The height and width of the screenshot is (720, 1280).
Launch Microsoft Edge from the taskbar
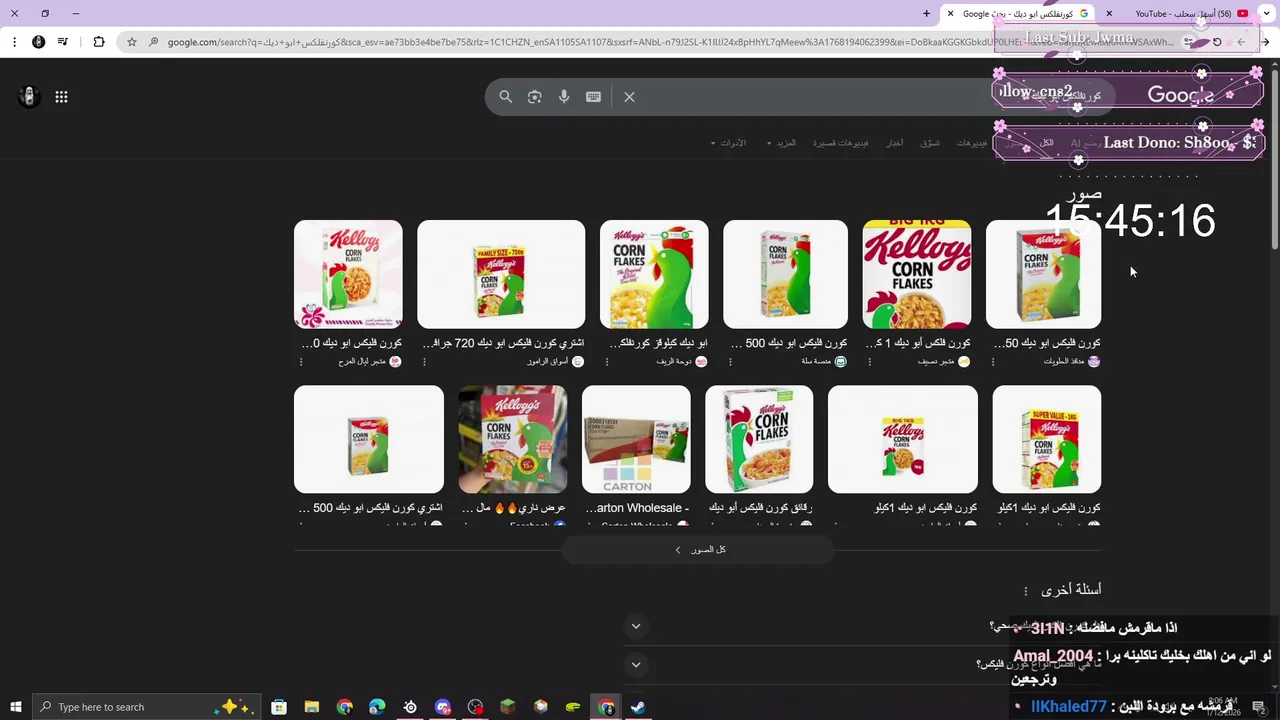[x=377, y=707]
